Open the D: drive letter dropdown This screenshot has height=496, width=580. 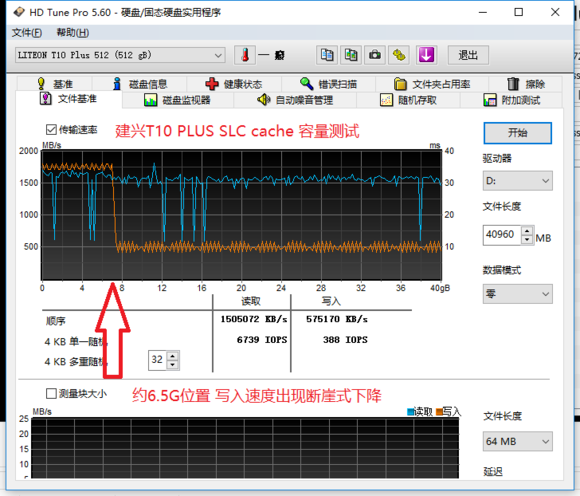[517, 181]
